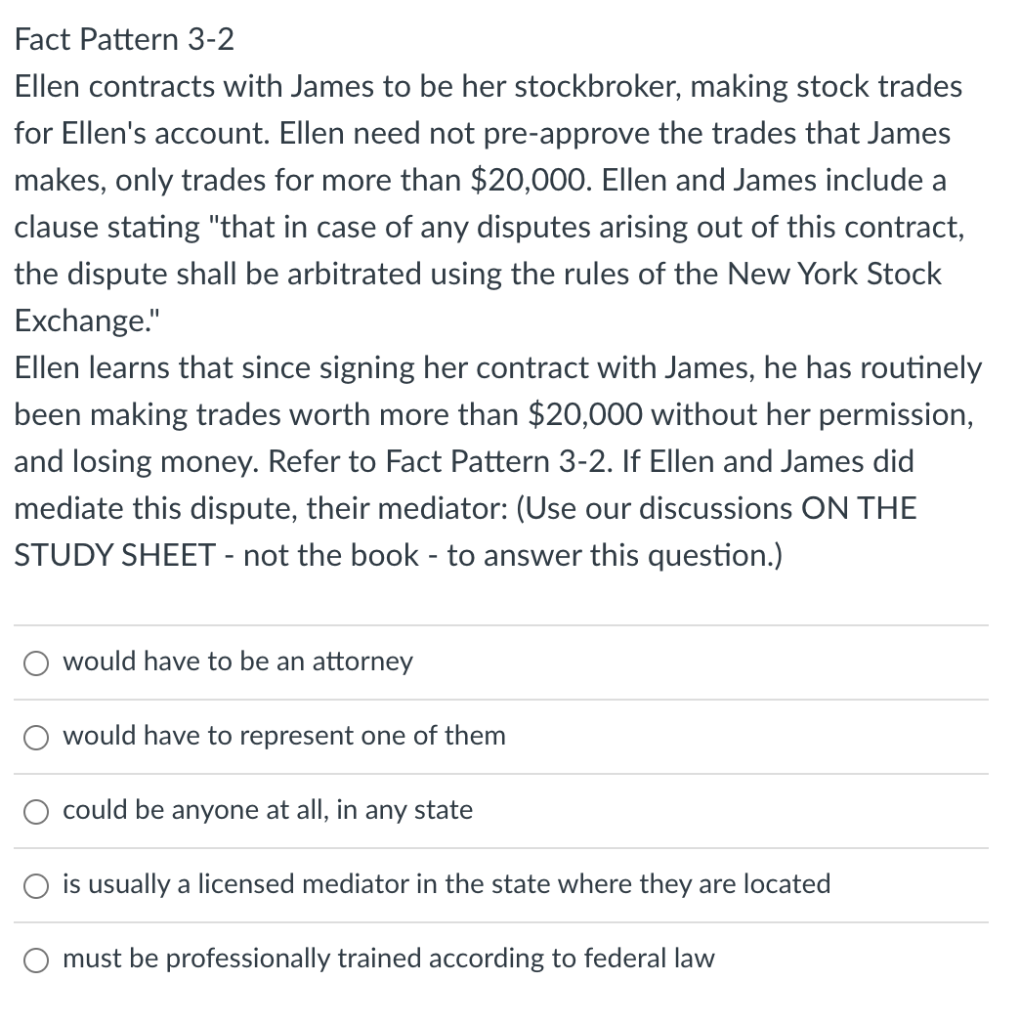Select 'must be professionally trained according to federal law'

(36, 959)
